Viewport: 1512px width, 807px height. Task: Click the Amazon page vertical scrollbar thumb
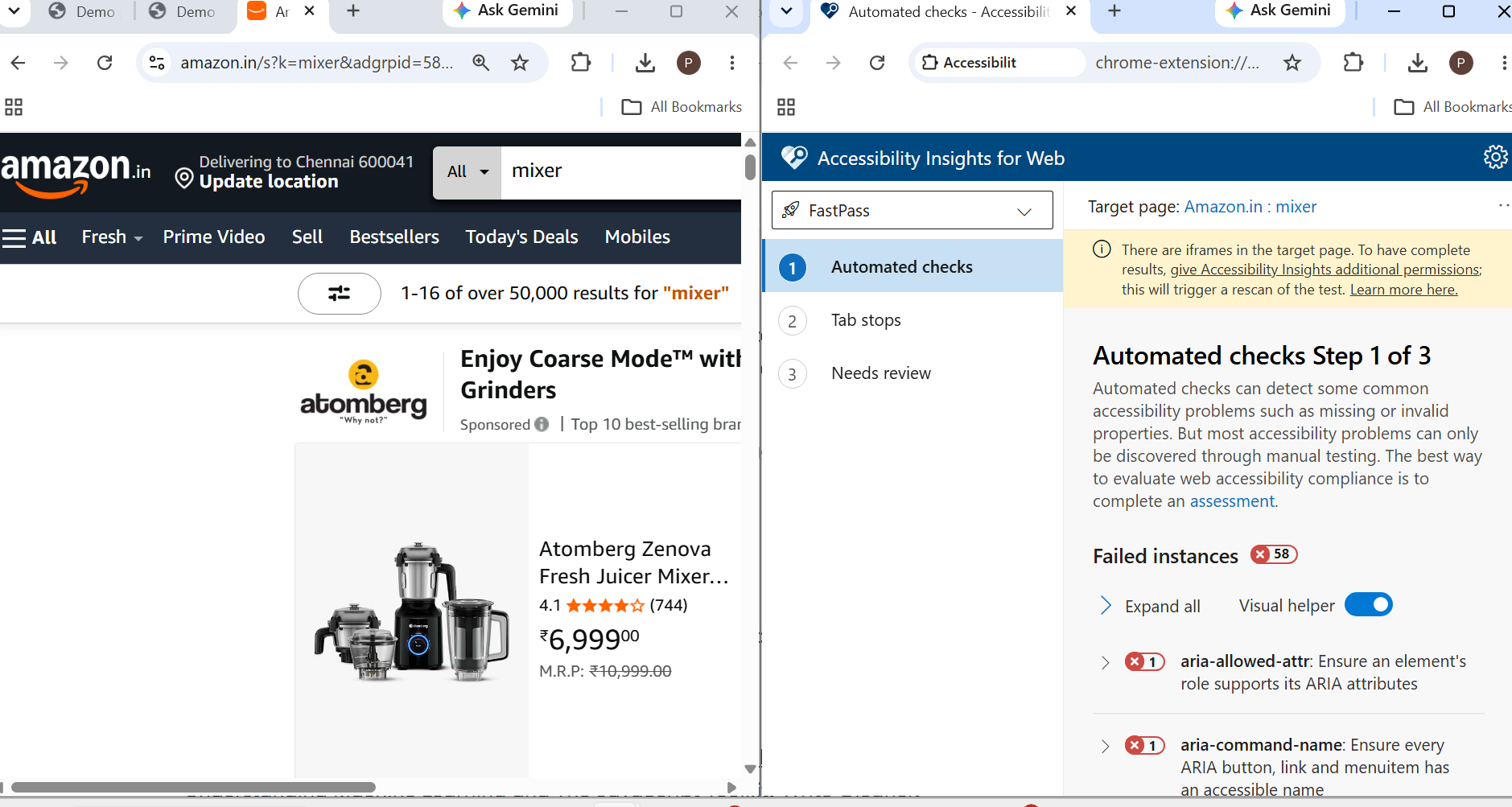[750, 167]
